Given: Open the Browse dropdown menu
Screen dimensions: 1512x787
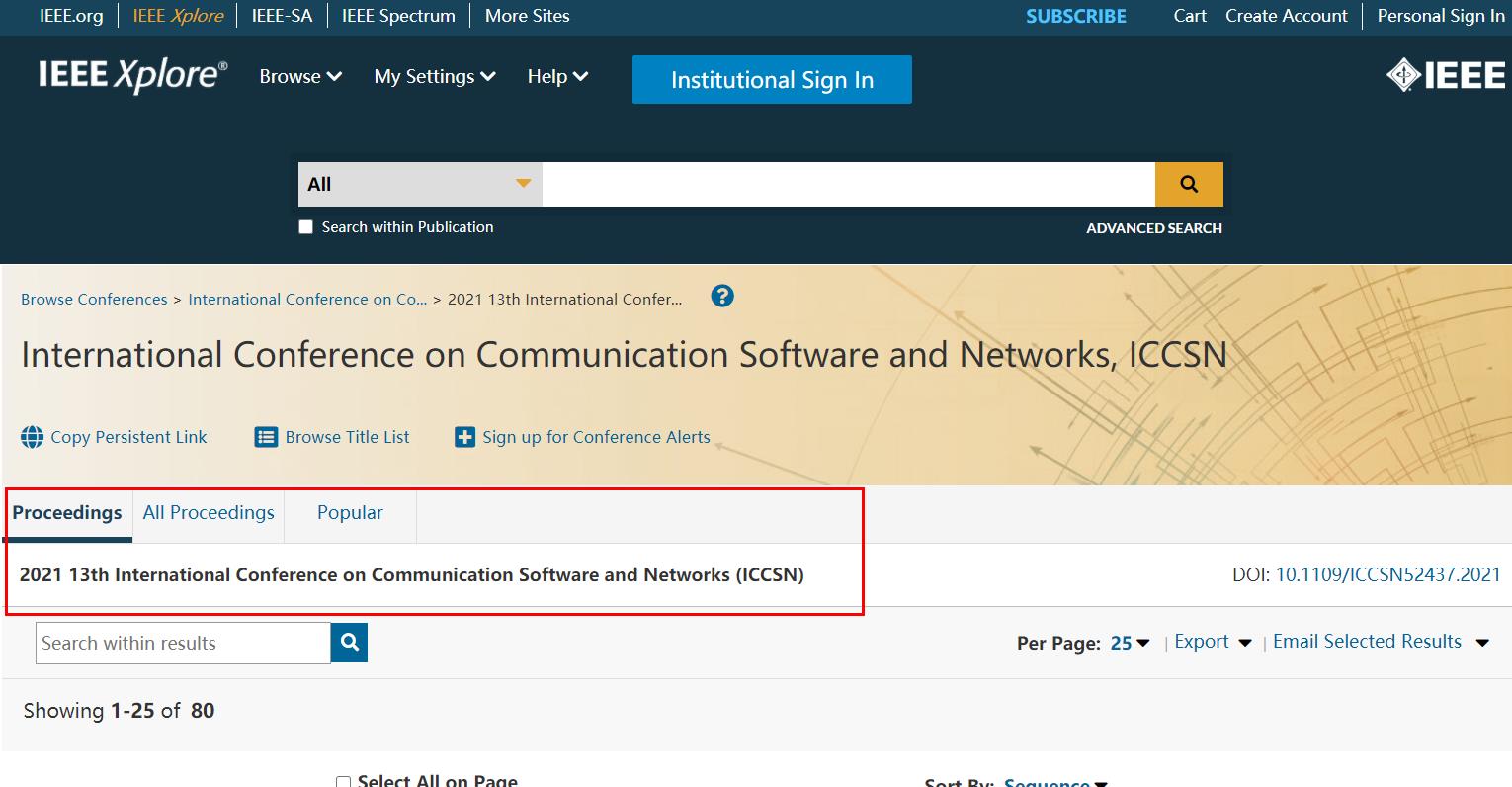Looking at the screenshot, I should [x=300, y=76].
